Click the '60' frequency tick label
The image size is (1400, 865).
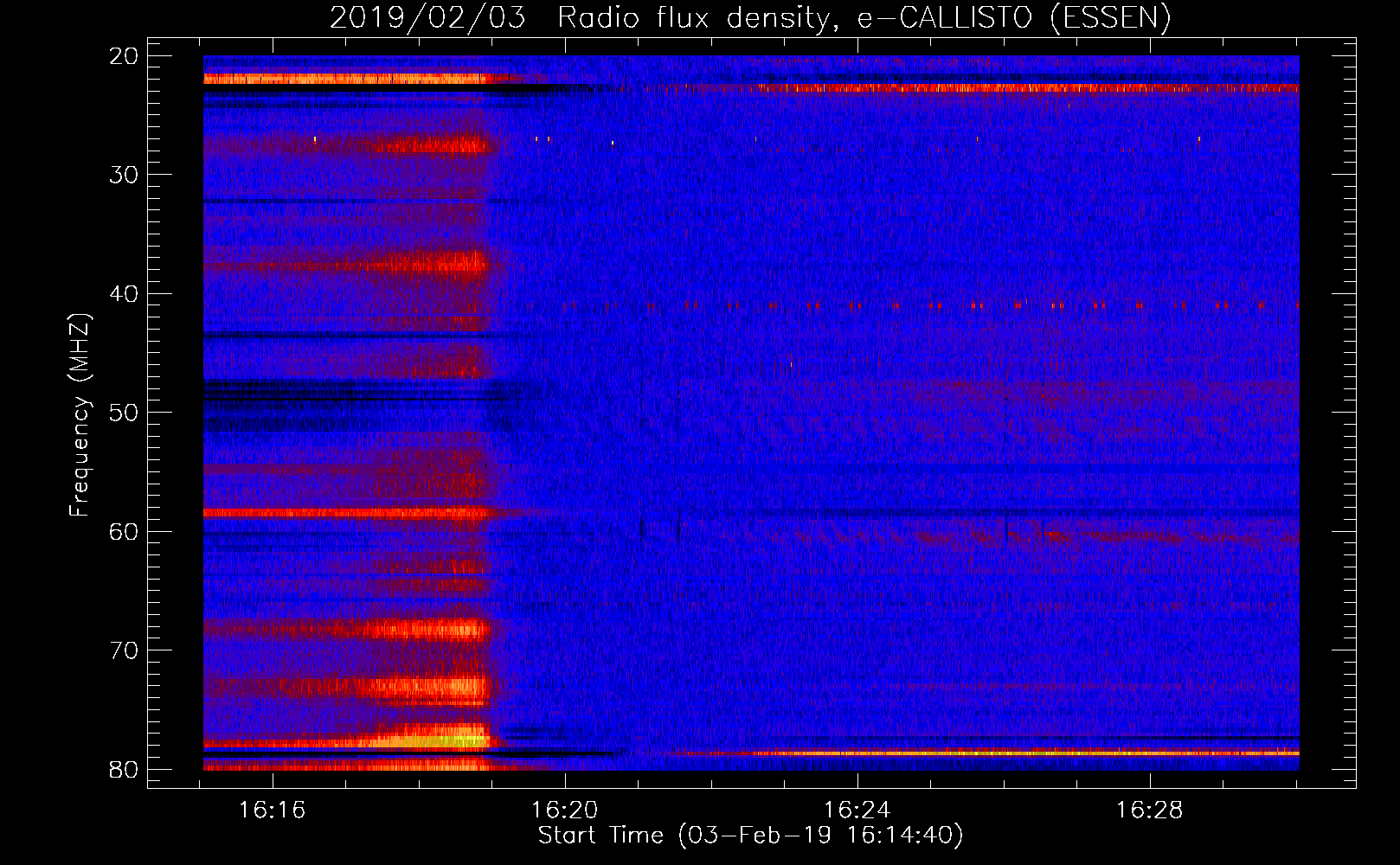pyautogui.click(x=124, y=531)
